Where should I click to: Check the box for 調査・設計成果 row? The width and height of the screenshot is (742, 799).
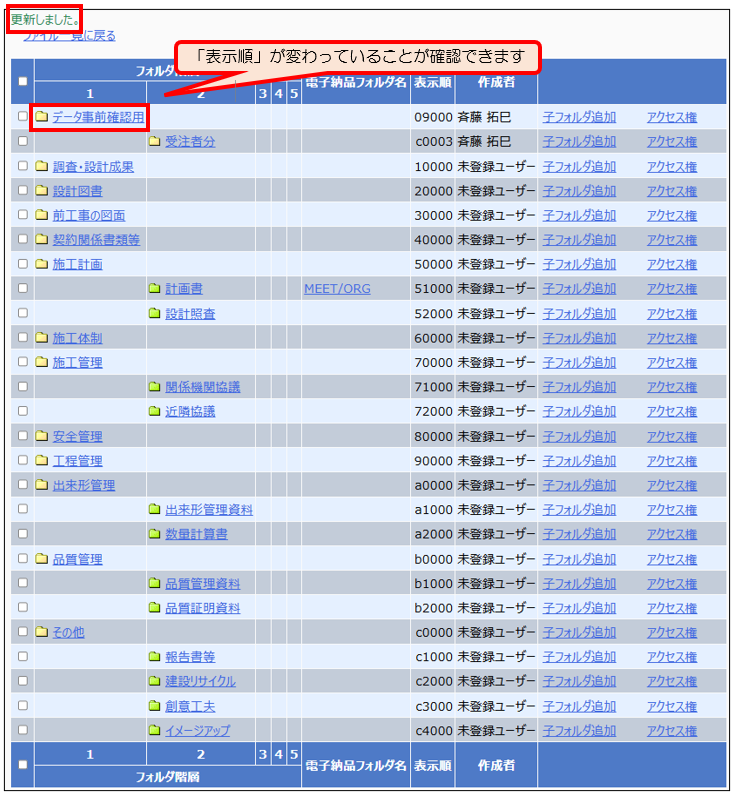coord(23,167)
